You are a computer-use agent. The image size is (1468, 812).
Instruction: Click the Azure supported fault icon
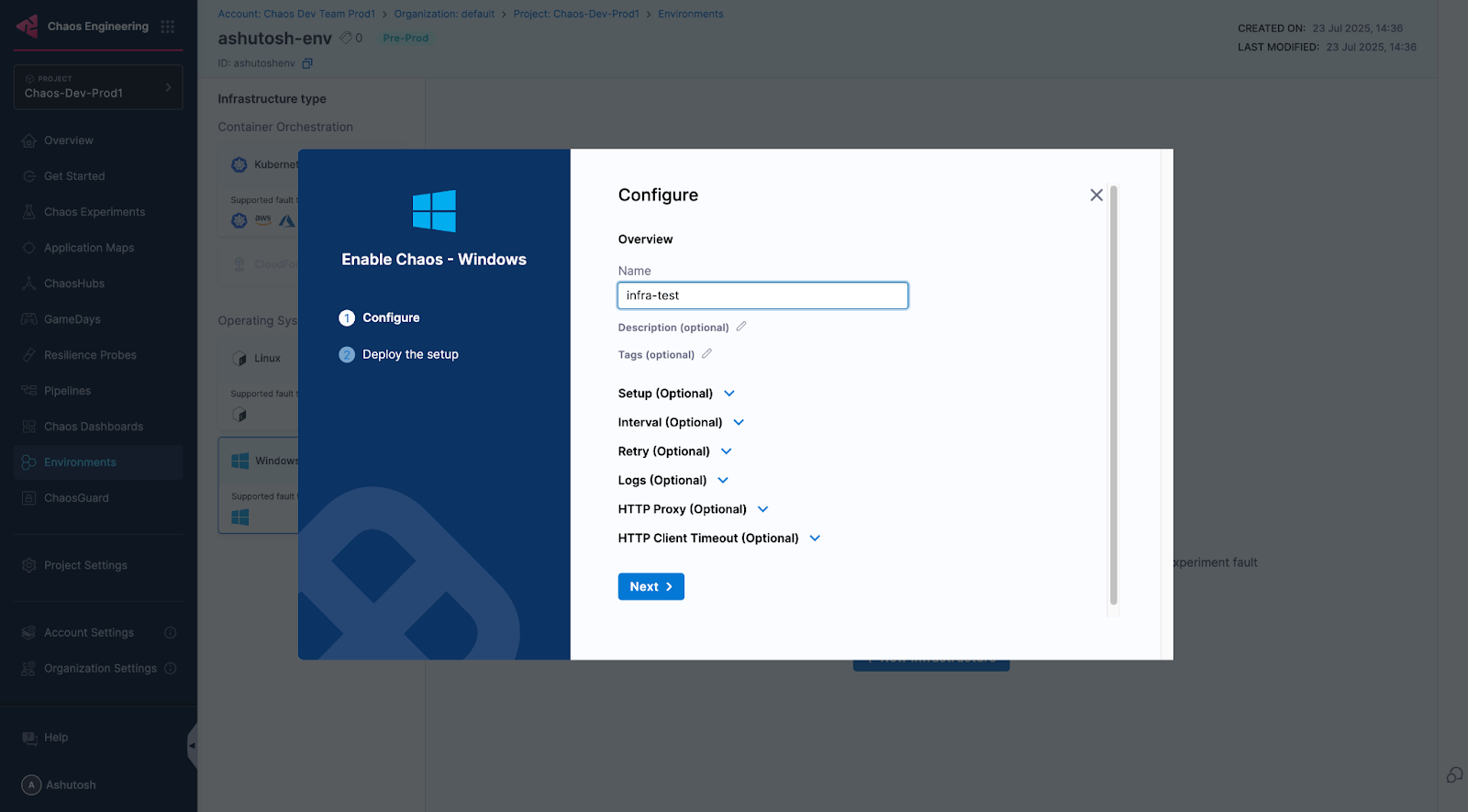tap(287, 221)
